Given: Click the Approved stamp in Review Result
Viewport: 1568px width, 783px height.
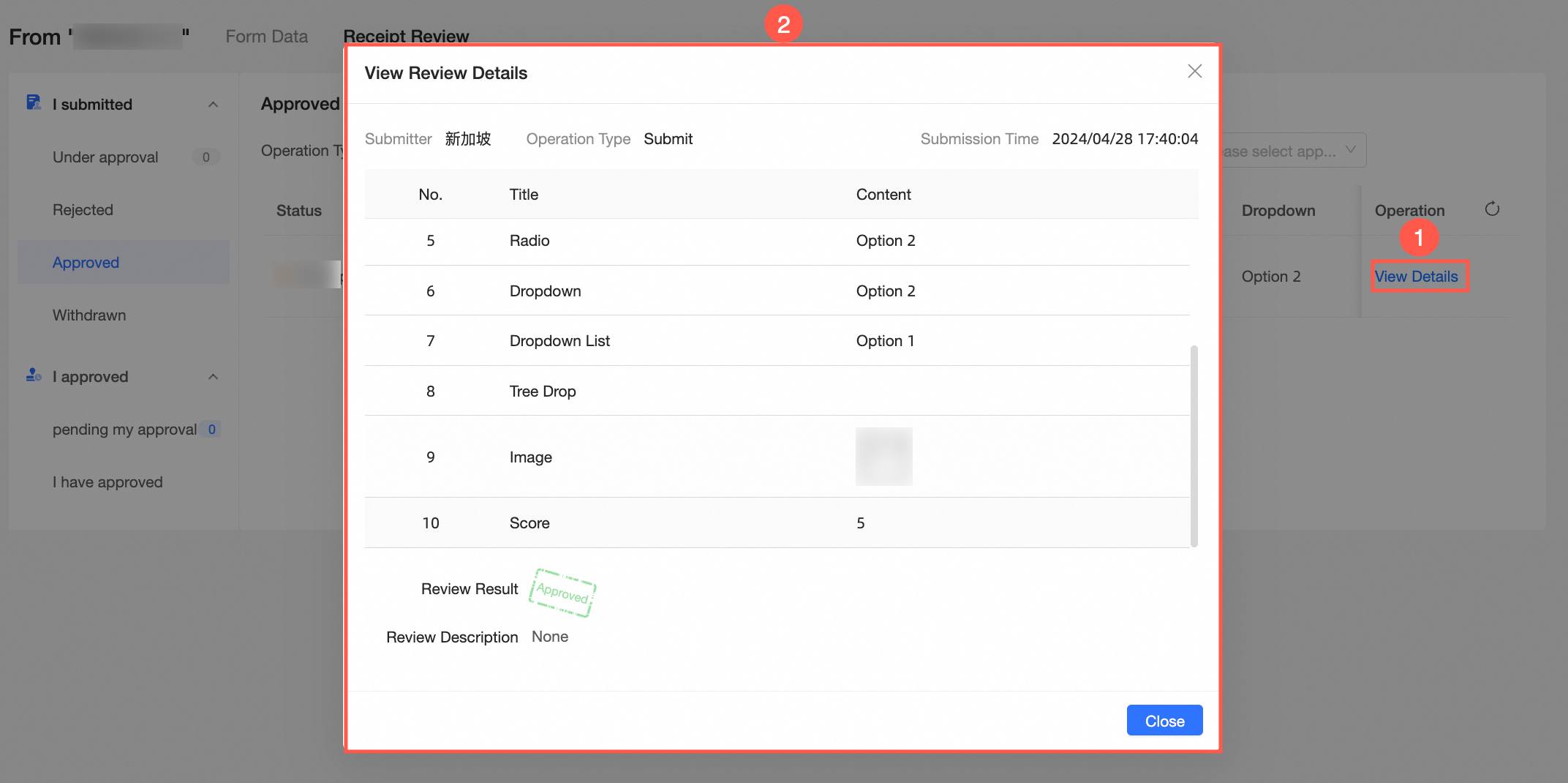Looking at the screenshot, I should point(562,592).
